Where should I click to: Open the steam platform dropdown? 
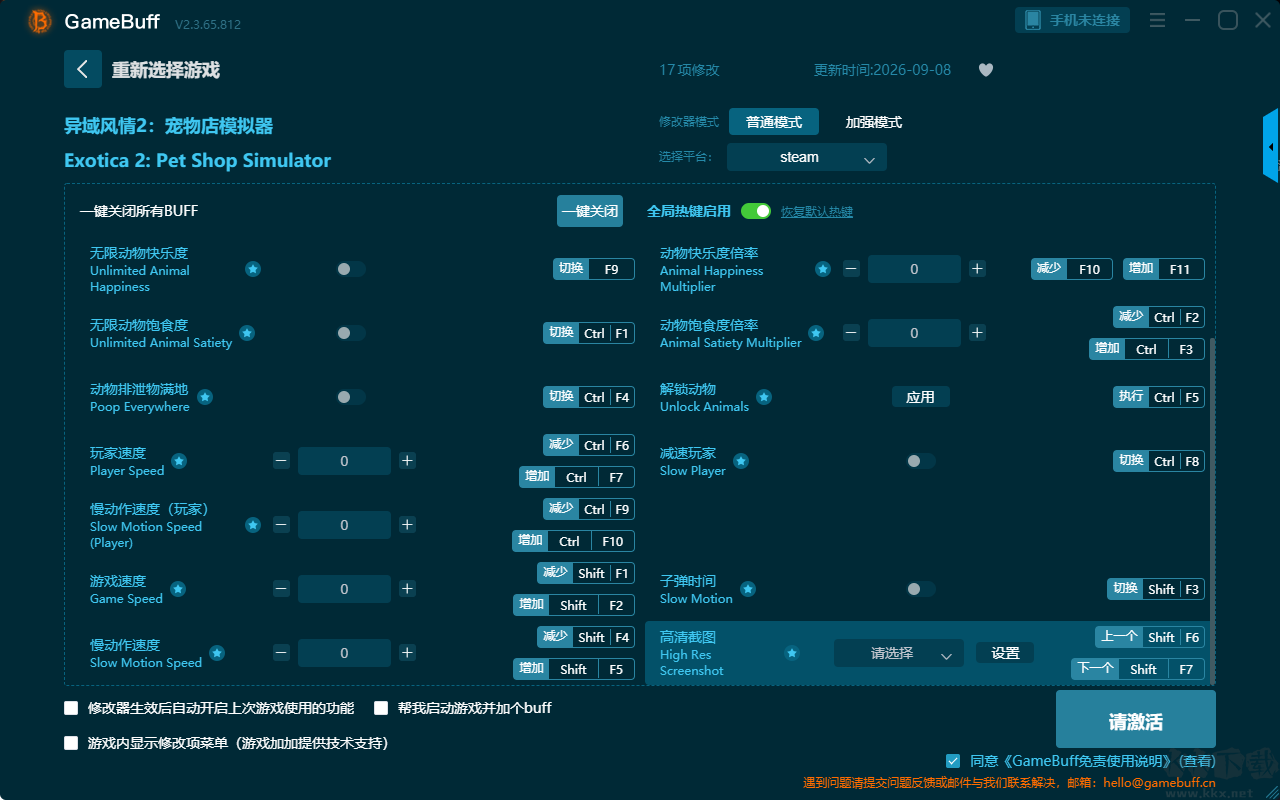click(x=807, y=157)
